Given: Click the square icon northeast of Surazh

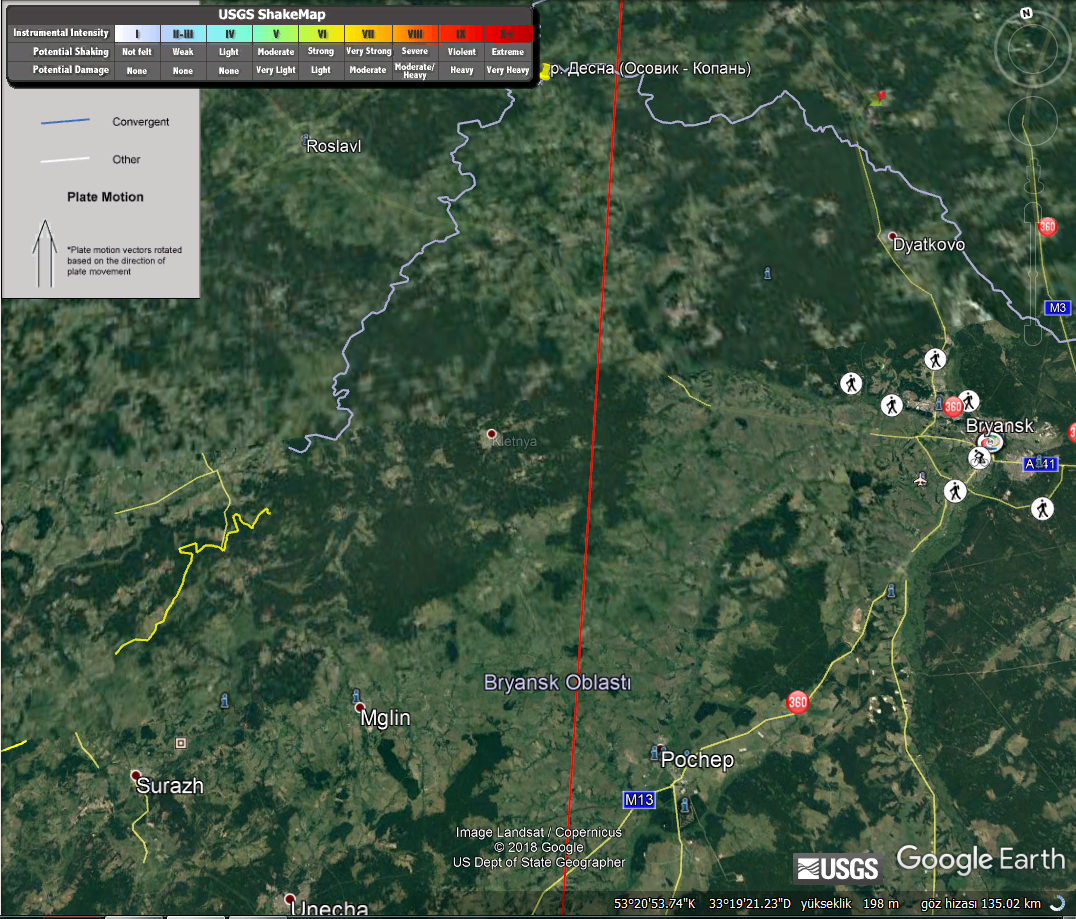Looking at the screenshot, I should [180, 743].
